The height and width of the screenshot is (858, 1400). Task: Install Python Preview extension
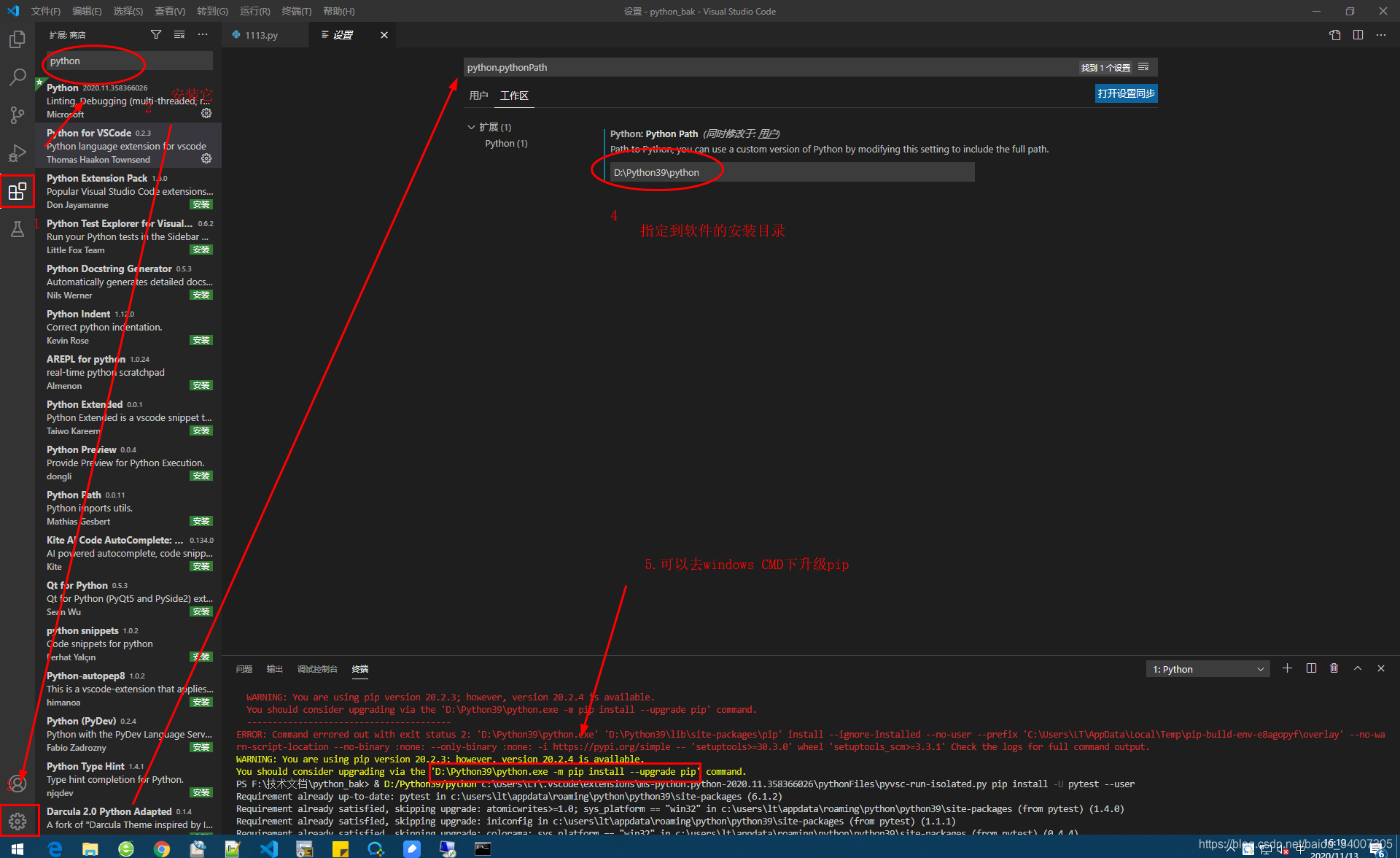201,476
